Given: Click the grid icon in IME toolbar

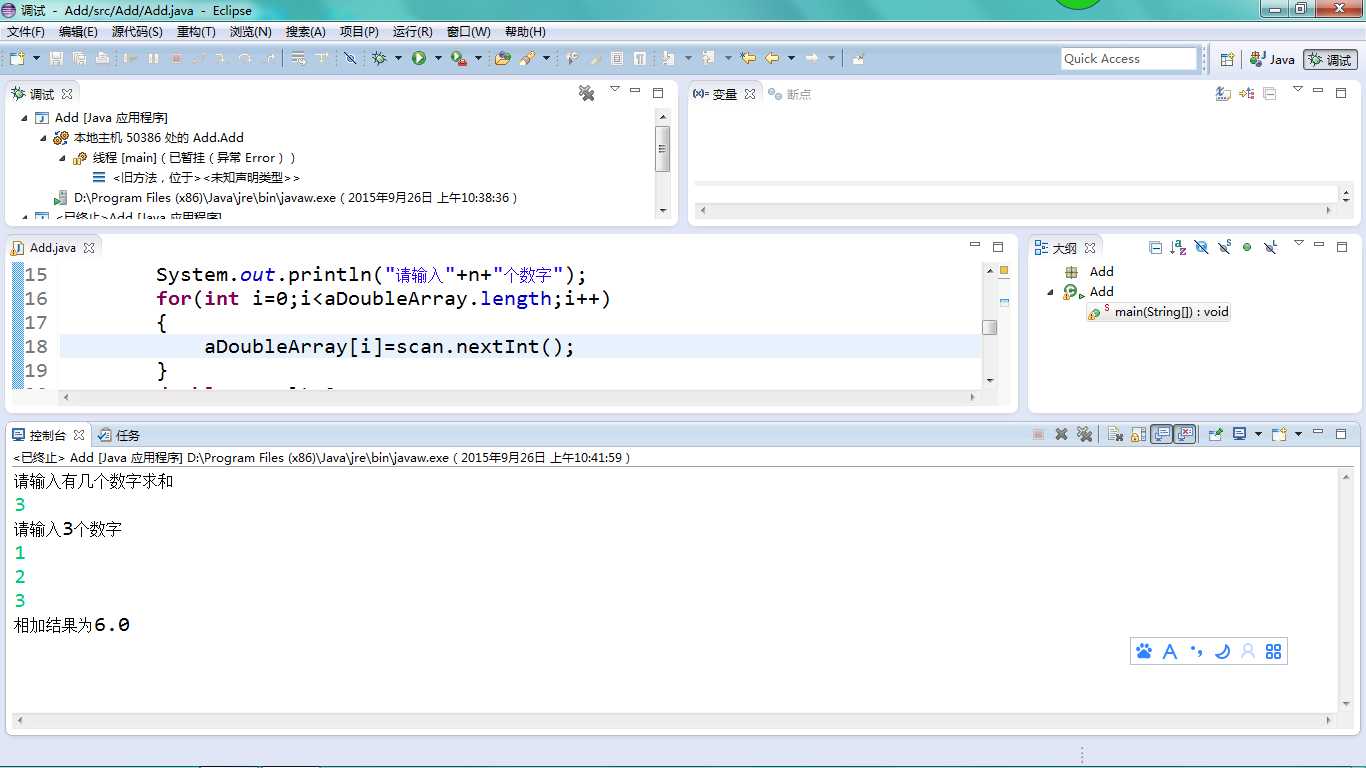Looking at the screenshot, I should pos(1273,651).
